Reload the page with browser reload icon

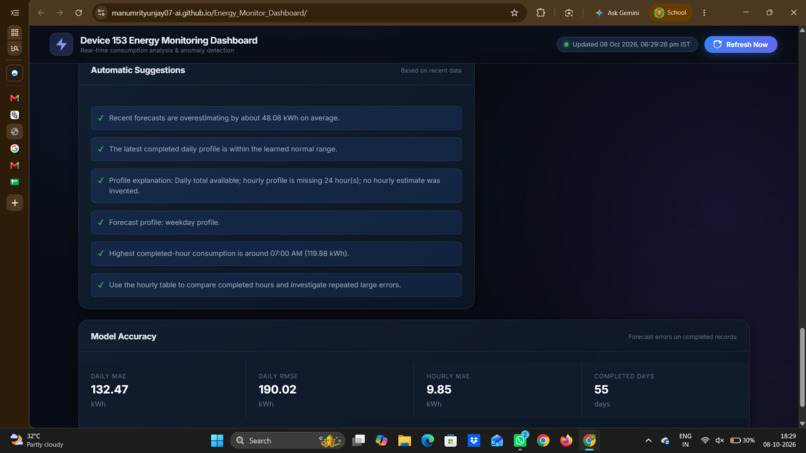(79, 13)
